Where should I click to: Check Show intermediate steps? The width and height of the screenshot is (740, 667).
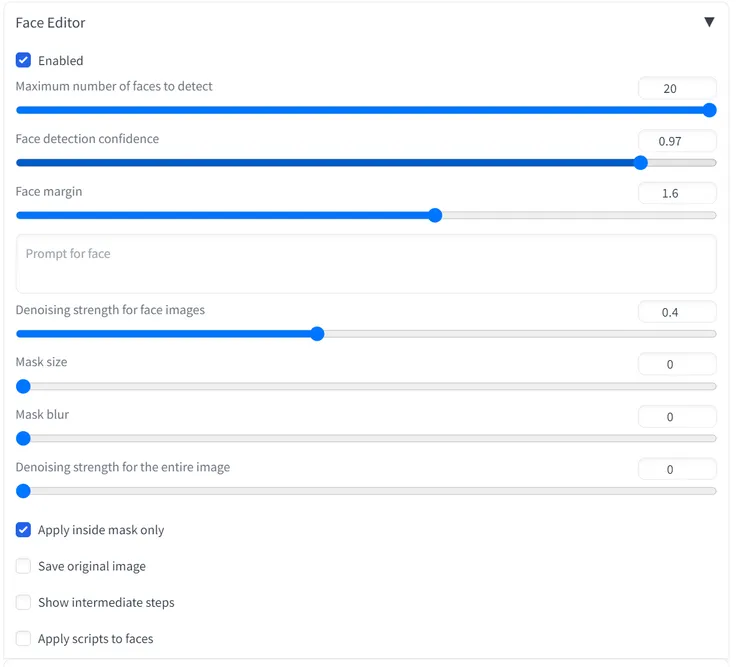pos(24,603)
